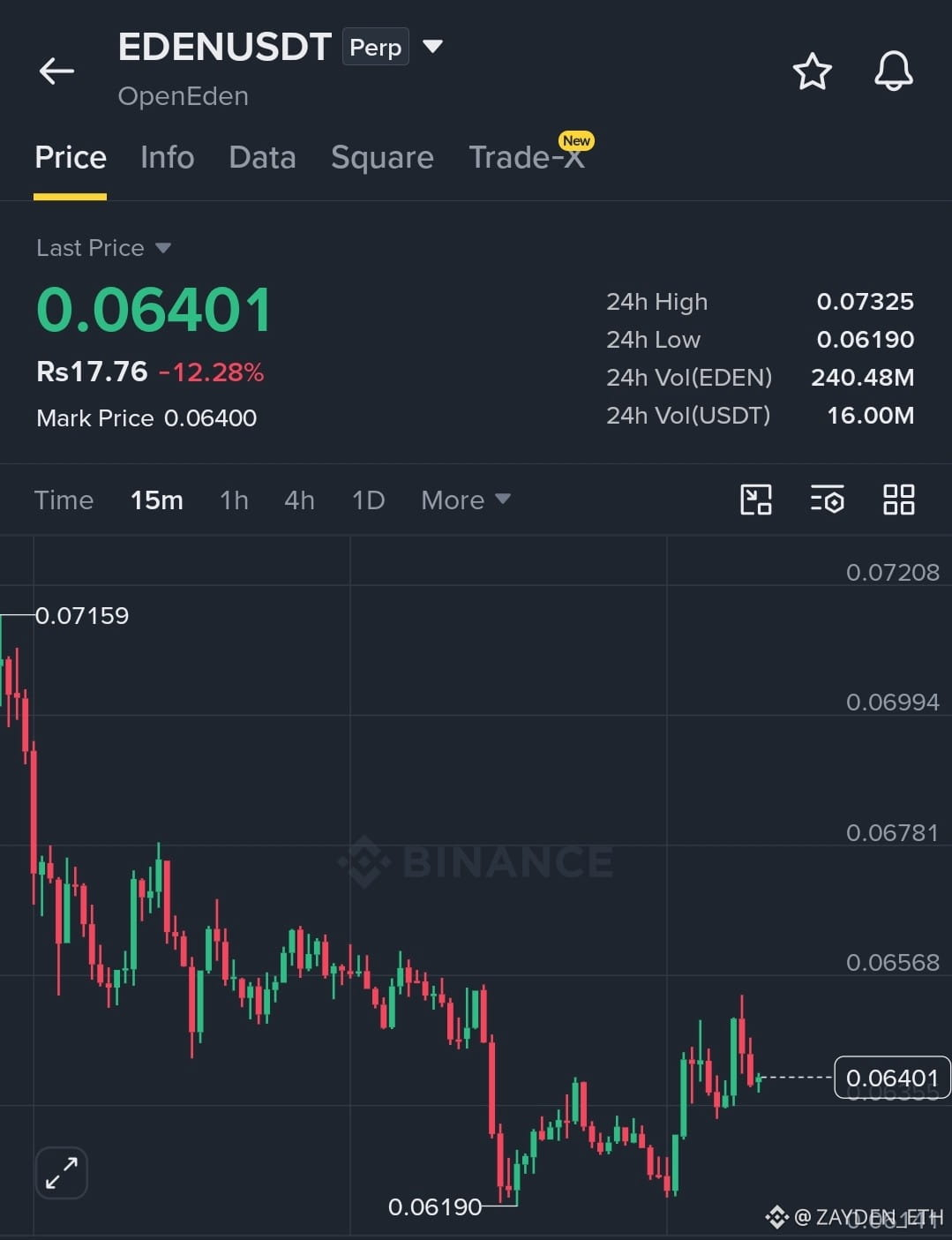Viewport: 952px width, 1240px height.
Task: Click the 0.07208 price axis label
Action: (892, 573)
